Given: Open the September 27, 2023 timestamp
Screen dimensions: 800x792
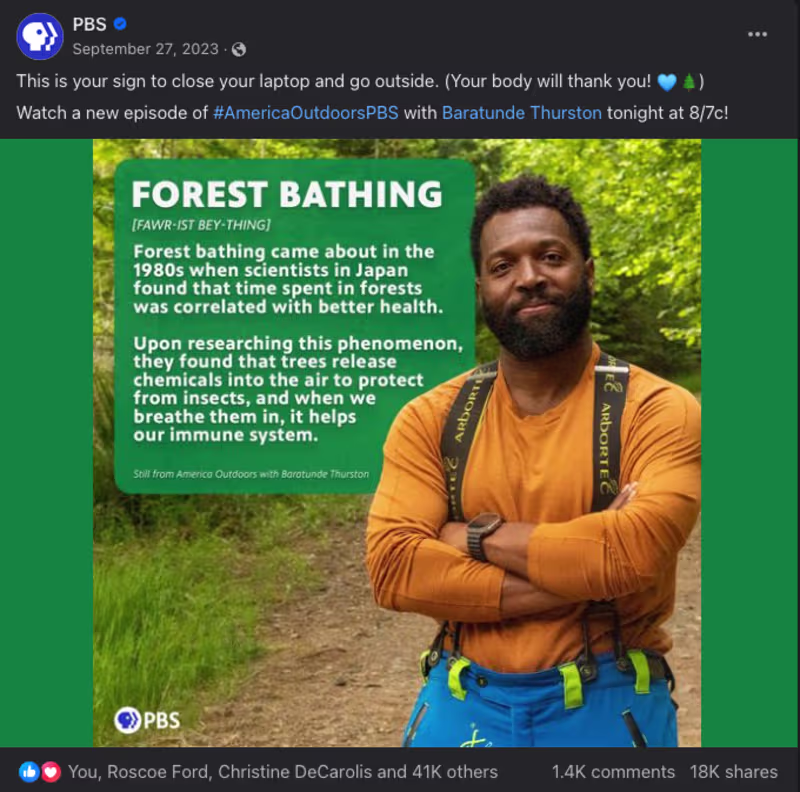Looking at the screenshot, I should tap(147, 49).
